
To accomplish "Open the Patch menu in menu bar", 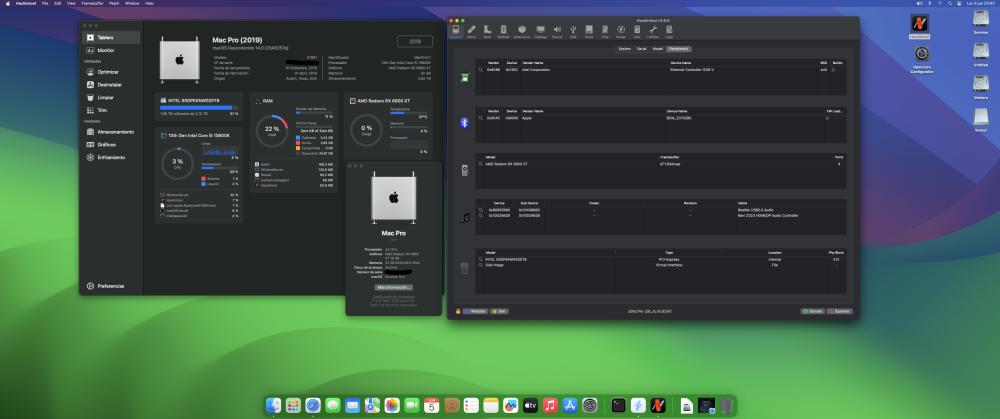I will (x=114, y=3).
